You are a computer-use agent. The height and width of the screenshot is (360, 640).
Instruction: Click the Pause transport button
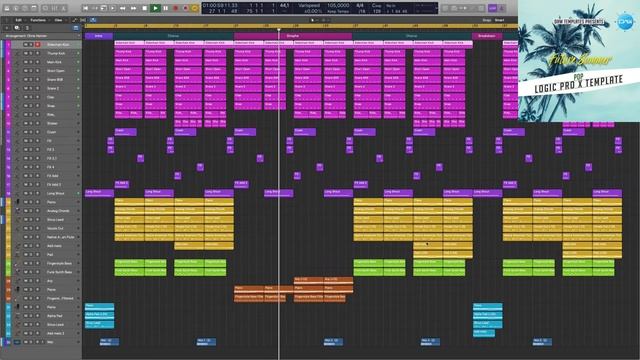pos(165,8)
